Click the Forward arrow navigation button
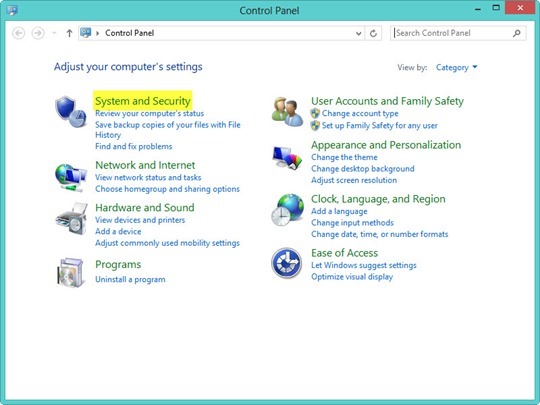 click(38, 33)
